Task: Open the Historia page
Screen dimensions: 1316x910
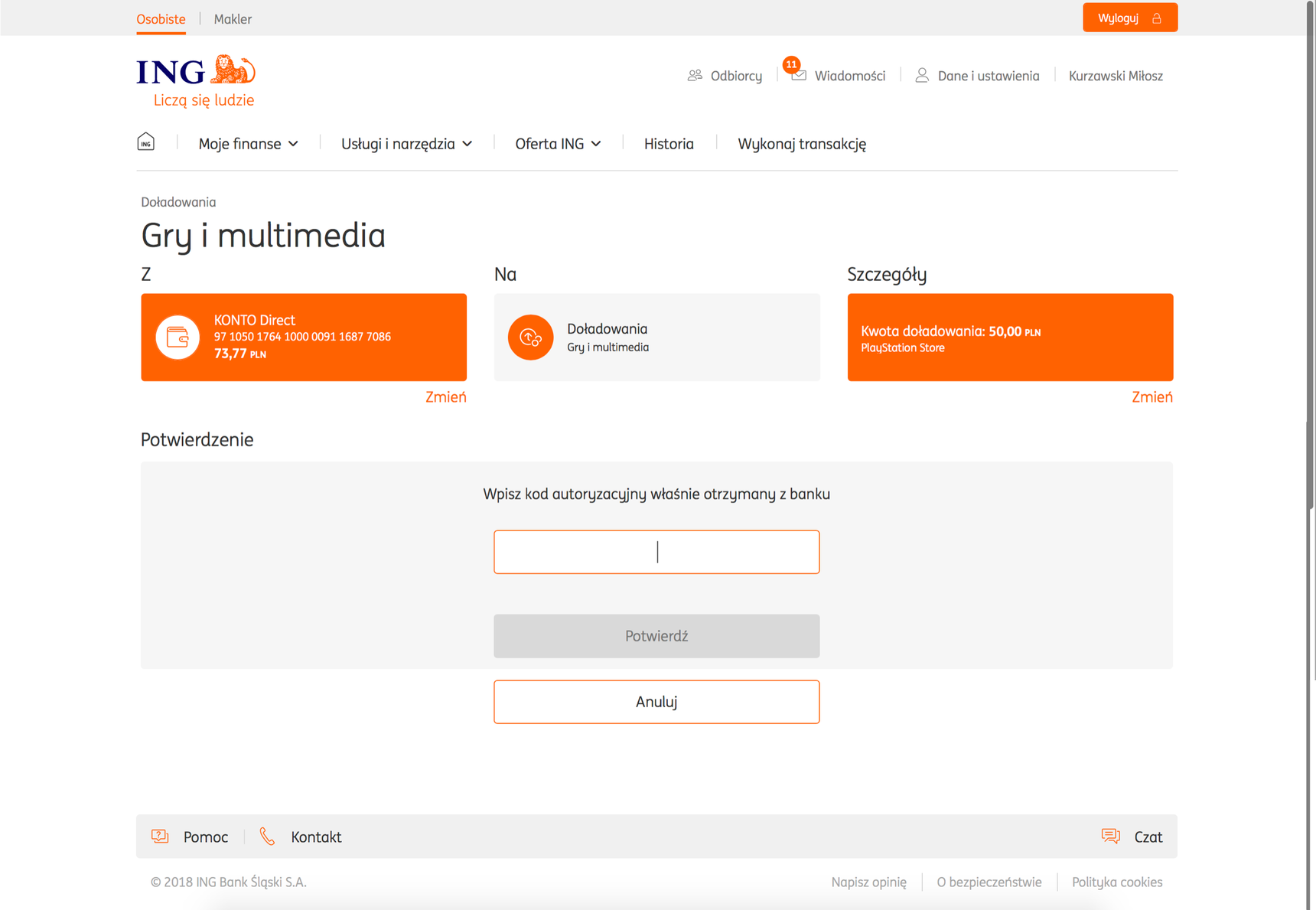Action: [669, 144]
